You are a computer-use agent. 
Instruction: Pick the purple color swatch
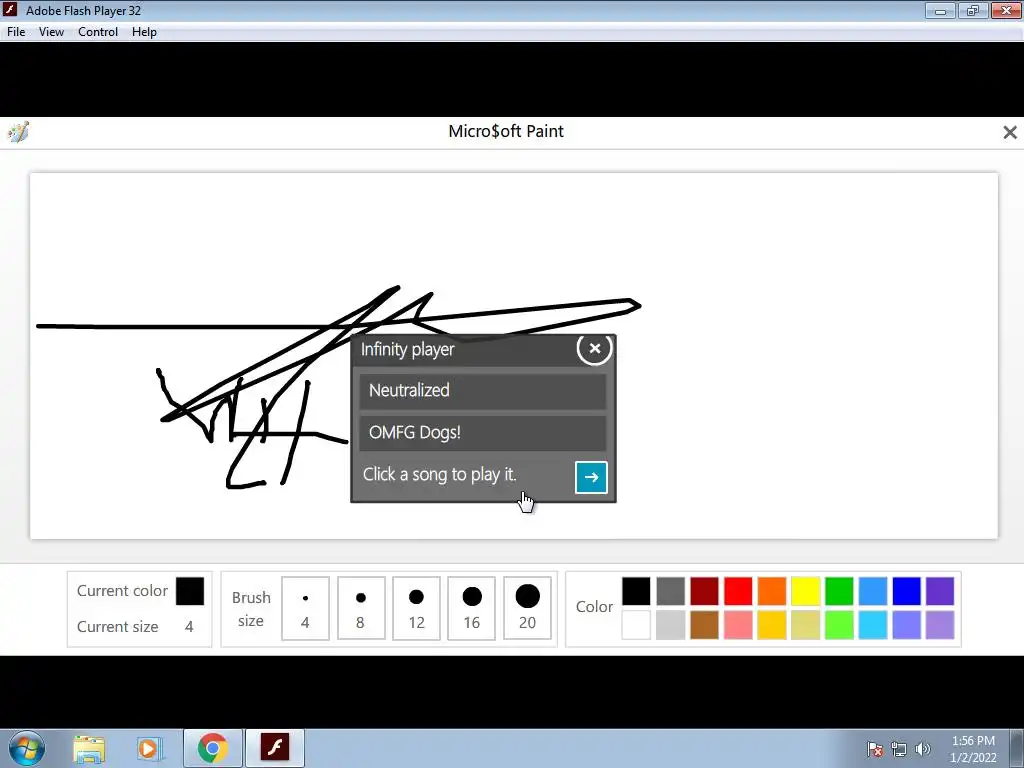pyautogui.click(x=940, y=591)
